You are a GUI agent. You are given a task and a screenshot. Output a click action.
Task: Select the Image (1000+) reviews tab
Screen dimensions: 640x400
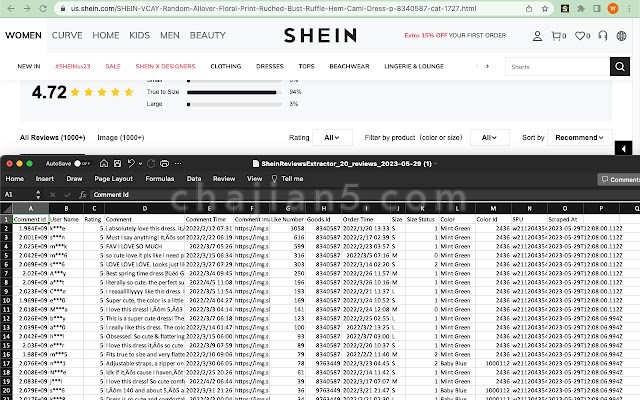click(x=121, y=138)
